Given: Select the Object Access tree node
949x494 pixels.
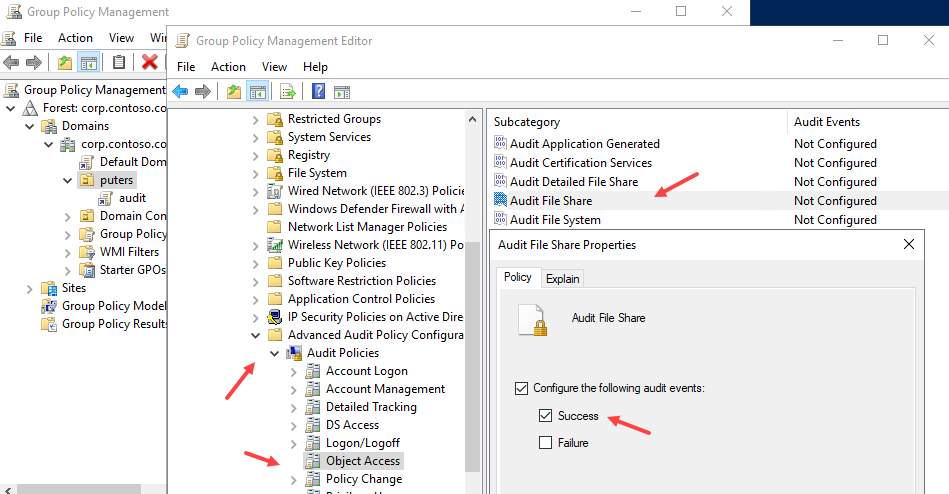Looking at the screenshot, I should [363, 461].
